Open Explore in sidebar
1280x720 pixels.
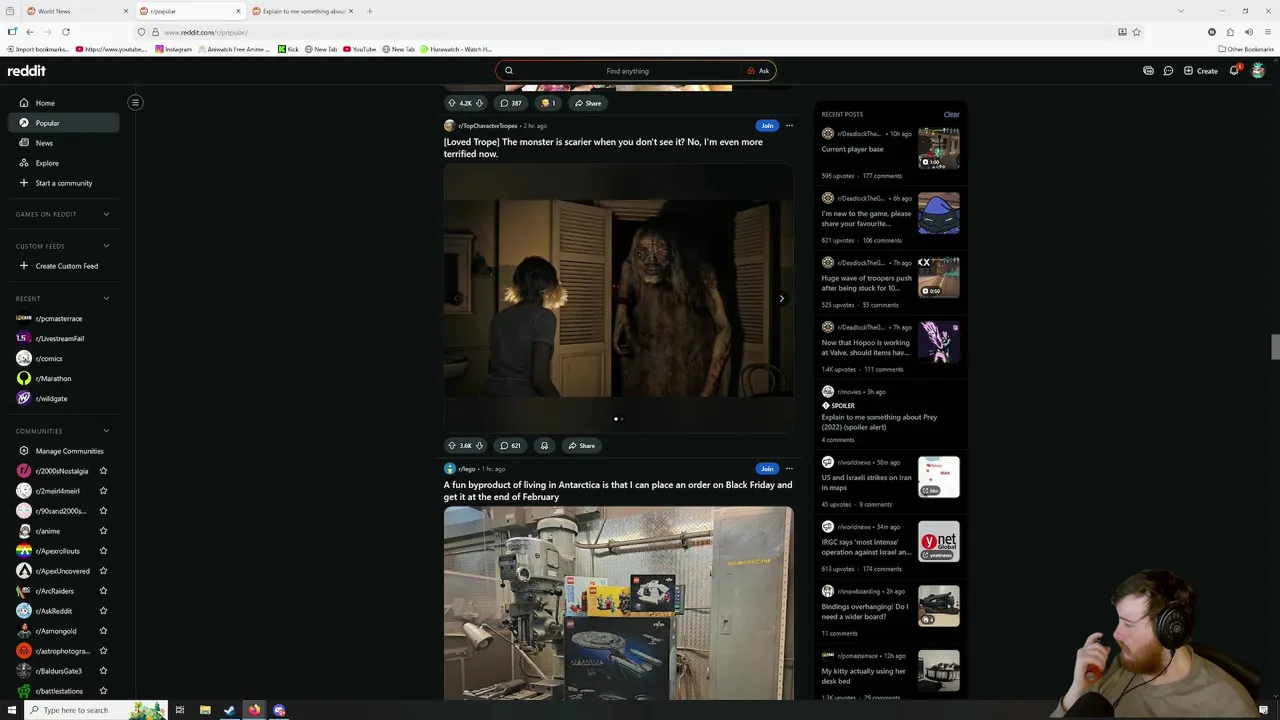tap(63, 163)
